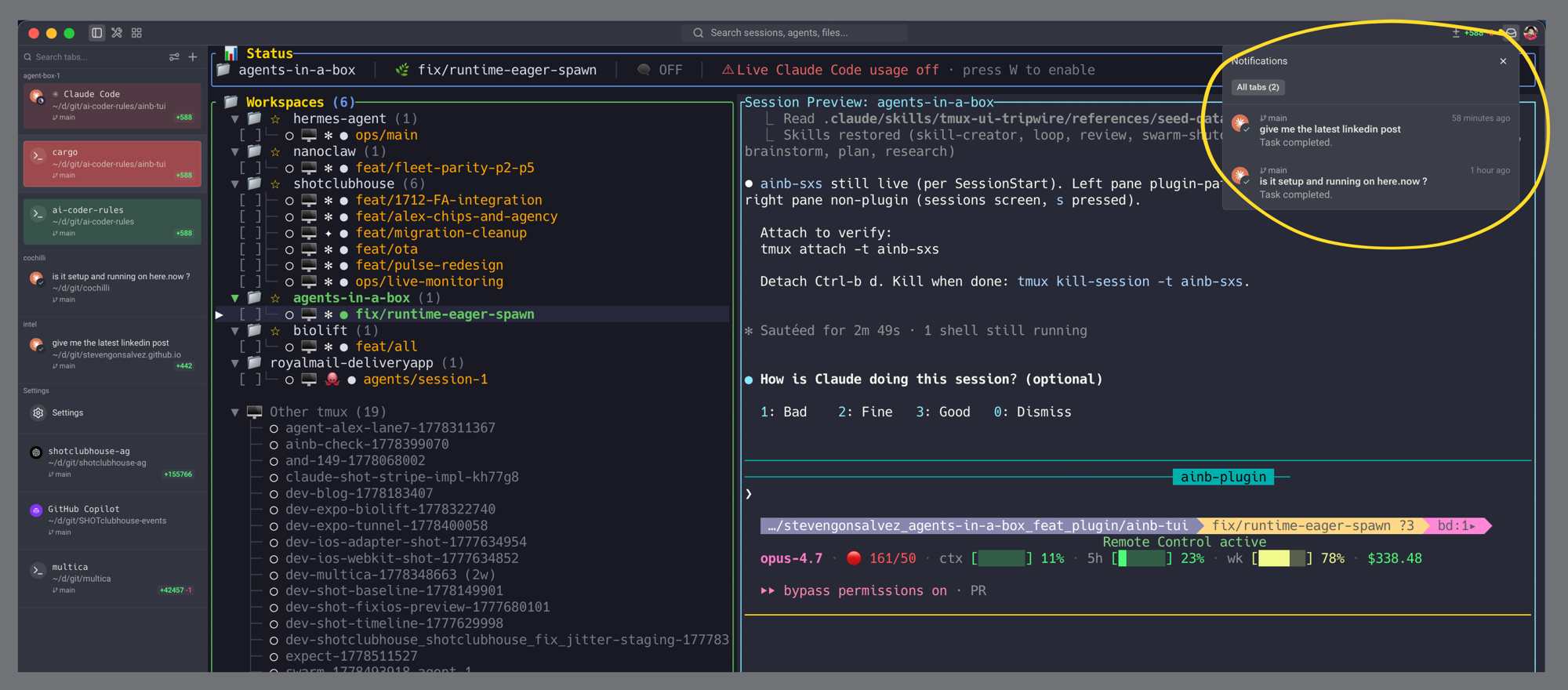Star the agents-in-a-box workspace
Screen dimensions: 1568x690
(276, 298)
